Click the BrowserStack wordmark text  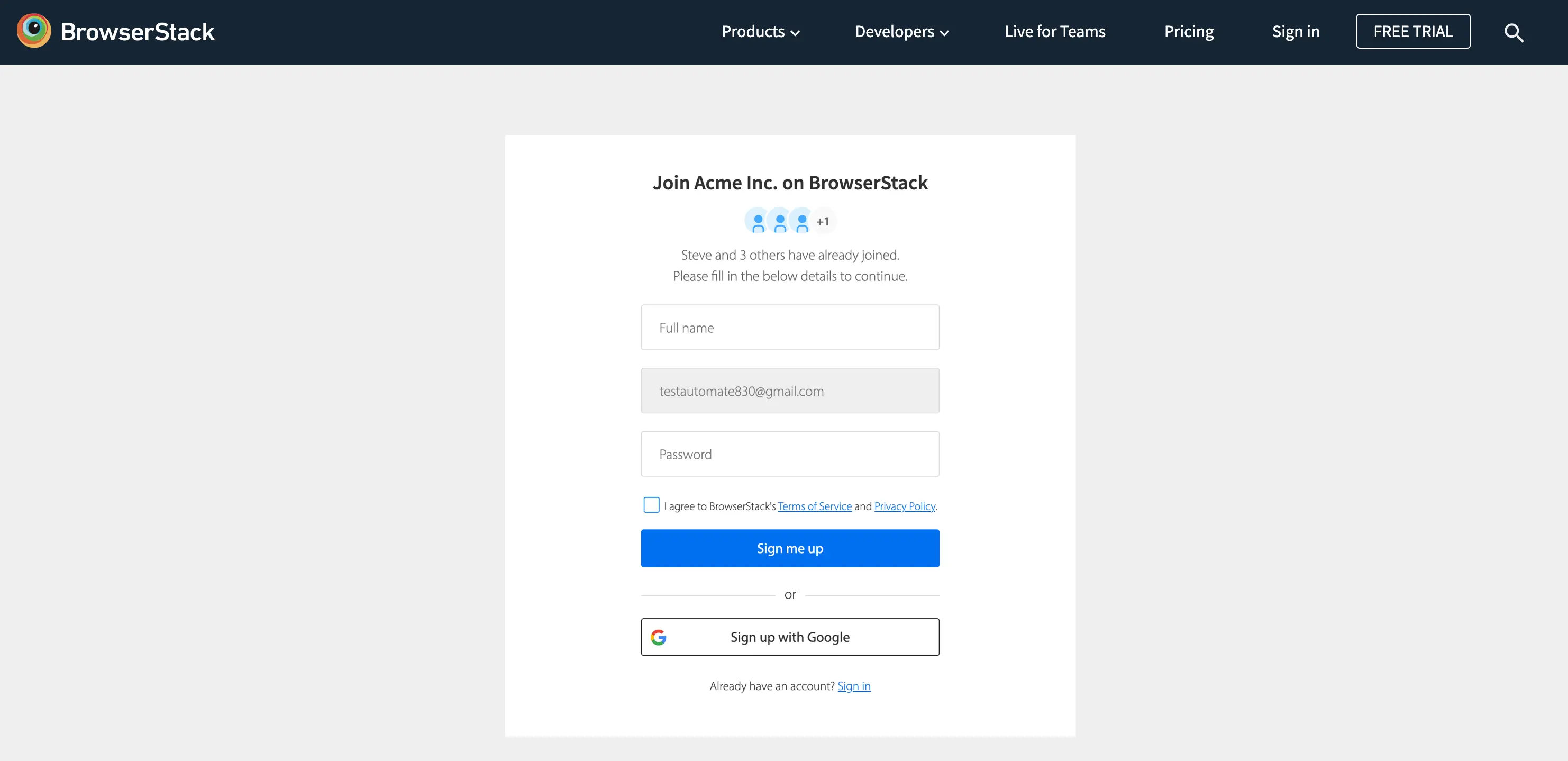tap(138, 32)
